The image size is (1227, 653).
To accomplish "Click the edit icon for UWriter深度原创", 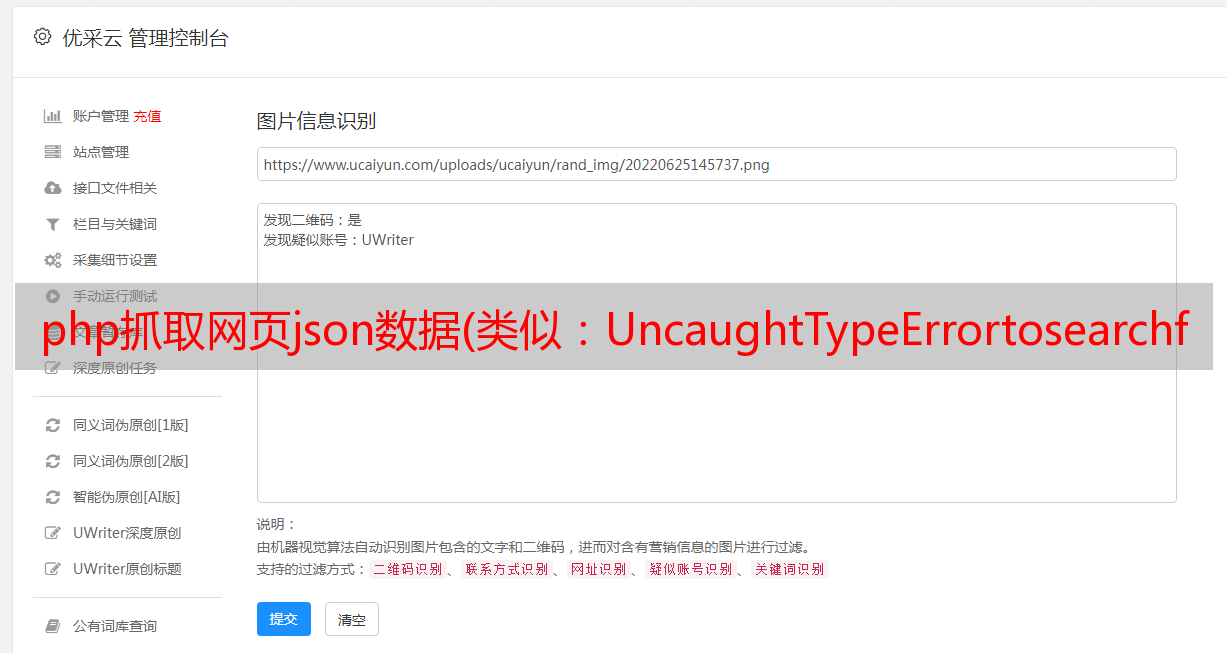I will (x=53, y=533).
